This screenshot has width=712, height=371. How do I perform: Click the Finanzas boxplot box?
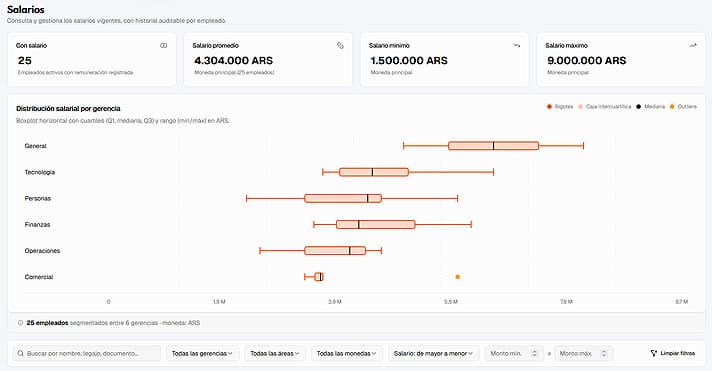click(376, 224)
